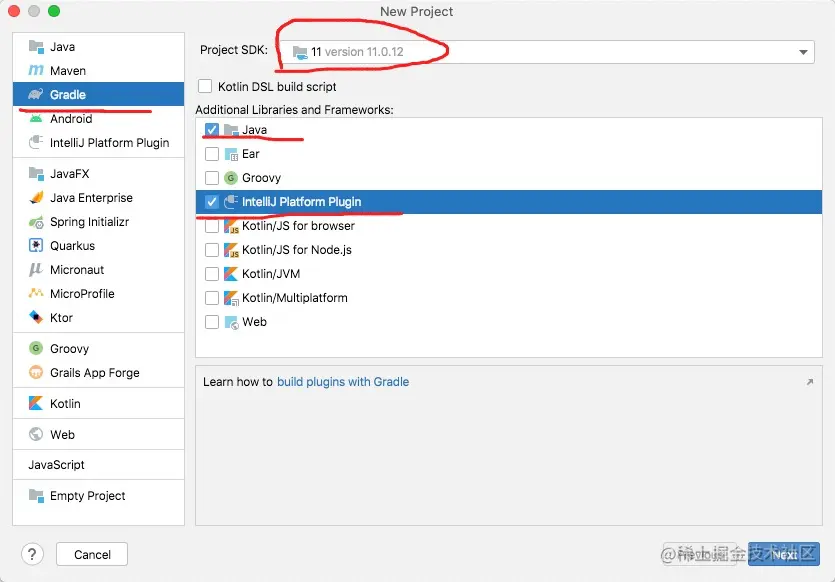Click the Empty Project folder icon

(x=36, y=495)
